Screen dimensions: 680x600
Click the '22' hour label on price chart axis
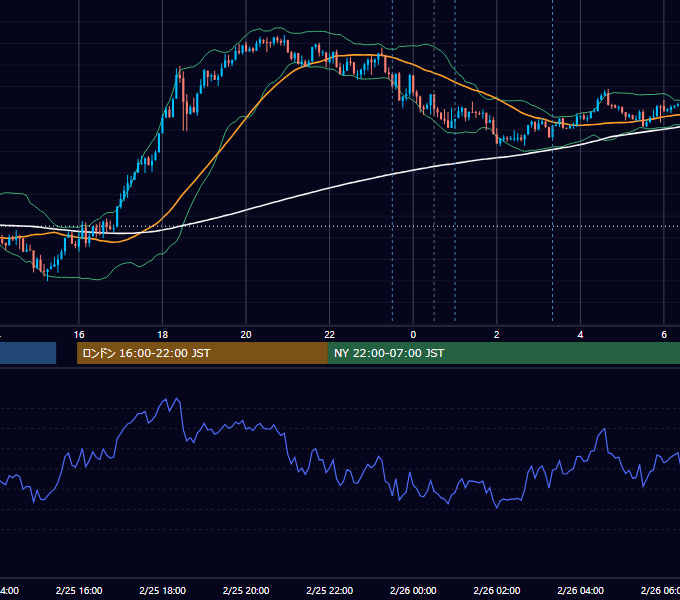coord(330,335)
